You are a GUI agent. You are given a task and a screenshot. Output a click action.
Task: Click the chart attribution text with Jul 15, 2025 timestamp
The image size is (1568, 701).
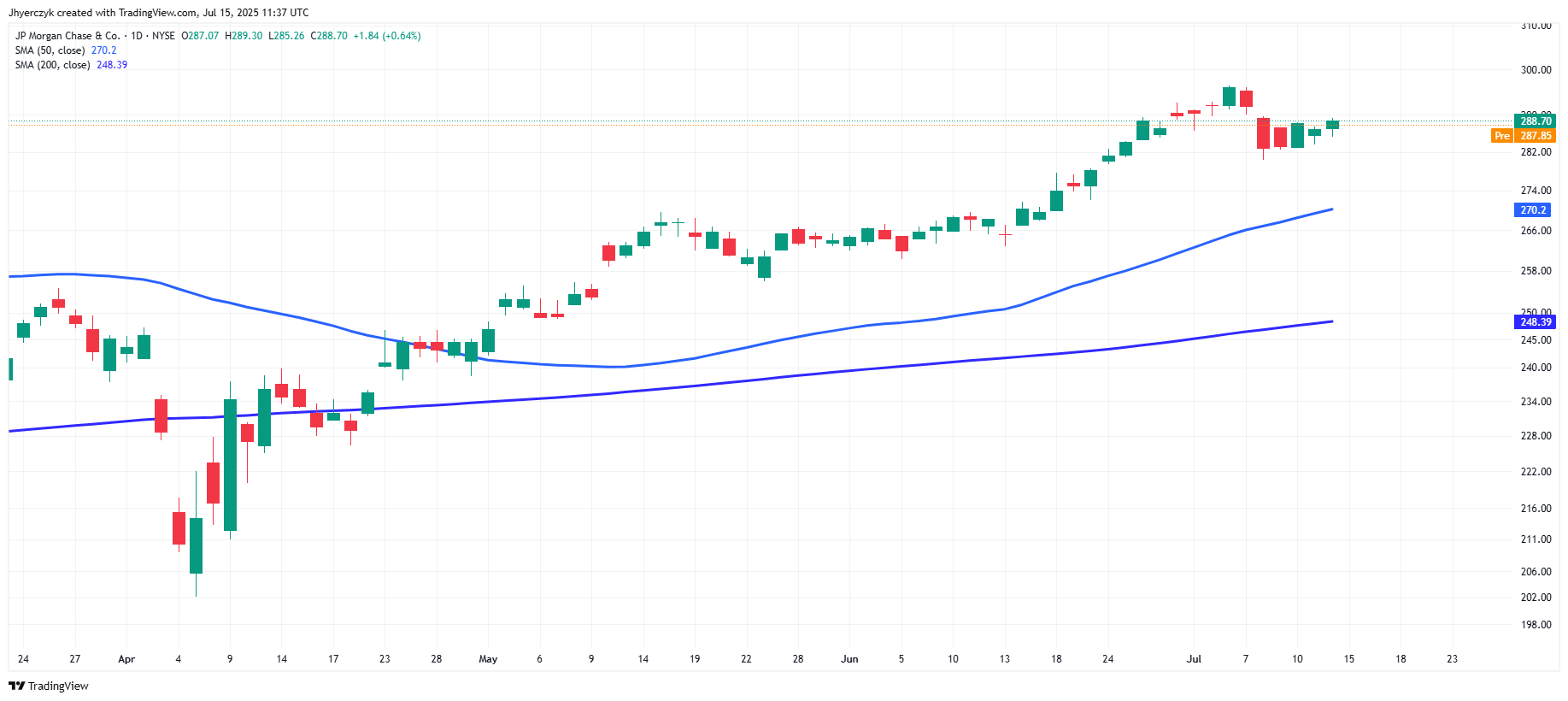[x=159, y=13]
